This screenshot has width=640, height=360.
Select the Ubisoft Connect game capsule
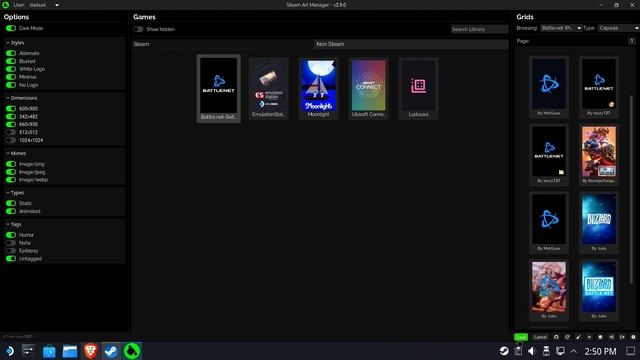tap(369, 89)
